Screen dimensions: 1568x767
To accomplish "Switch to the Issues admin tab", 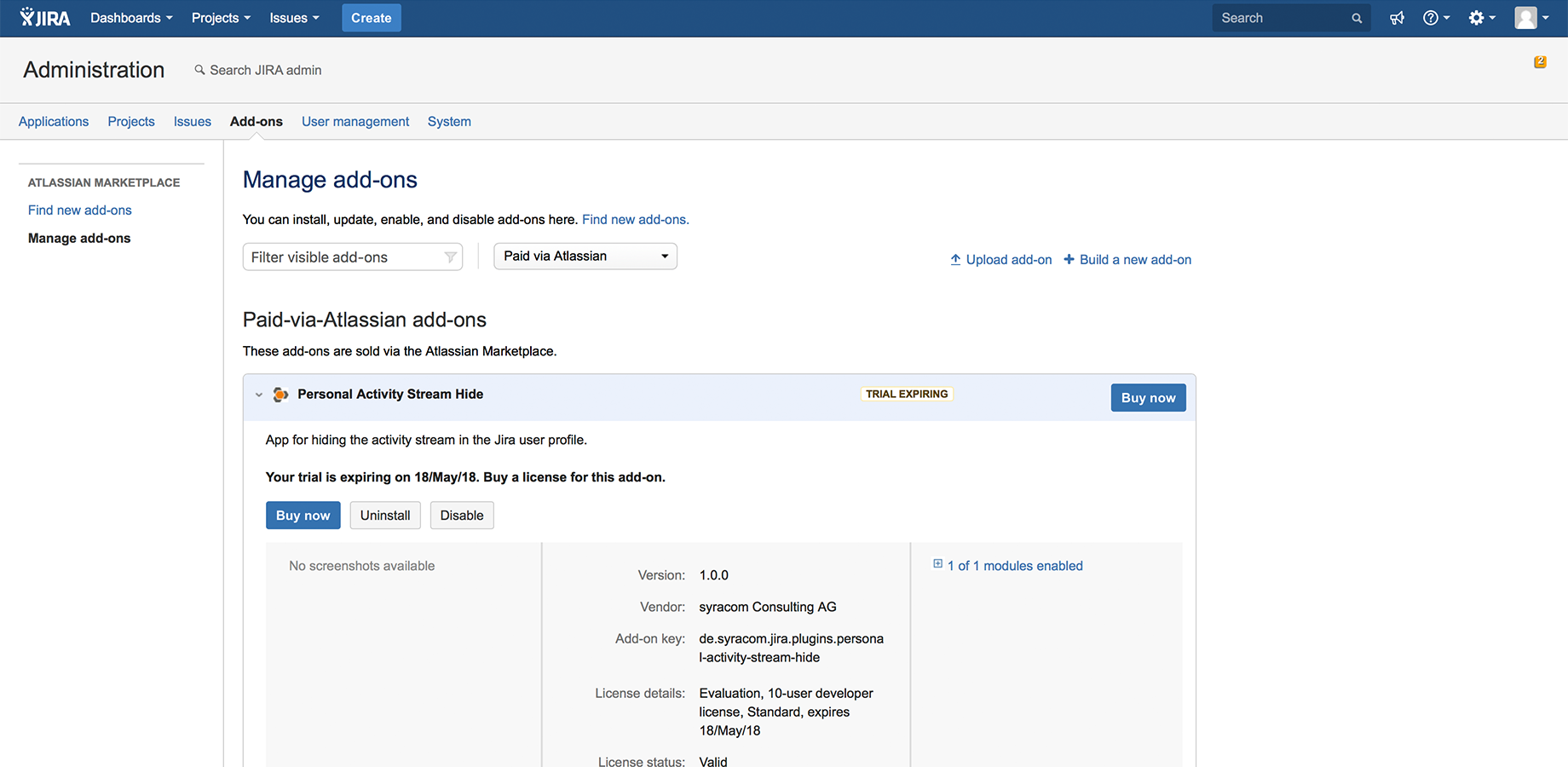I will coord(193,122).
